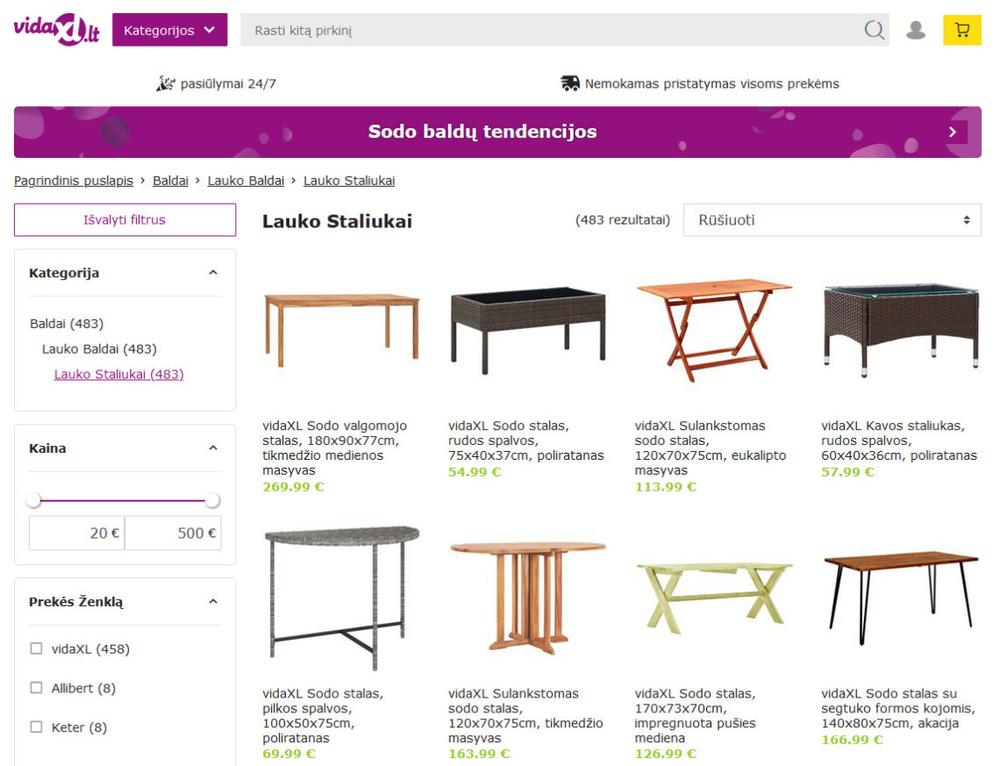Open the yellow shopping cart
This screenshot has width=1000, height=766.
click(x=962, y=30)
